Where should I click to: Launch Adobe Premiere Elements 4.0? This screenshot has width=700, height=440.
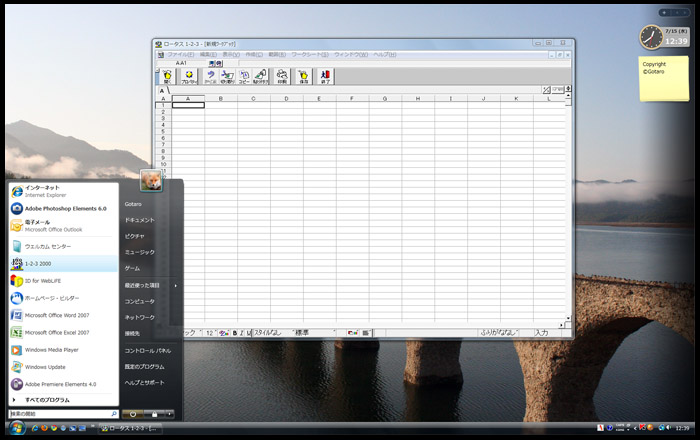coord(64,384)
